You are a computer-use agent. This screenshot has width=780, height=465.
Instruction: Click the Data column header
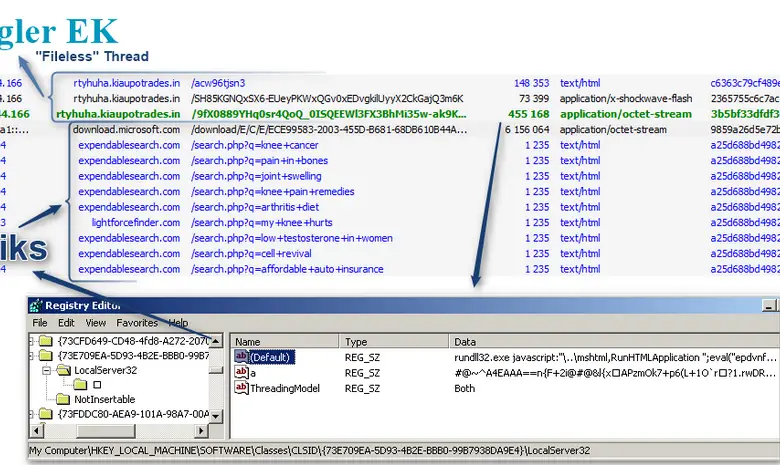click(614, 342)
